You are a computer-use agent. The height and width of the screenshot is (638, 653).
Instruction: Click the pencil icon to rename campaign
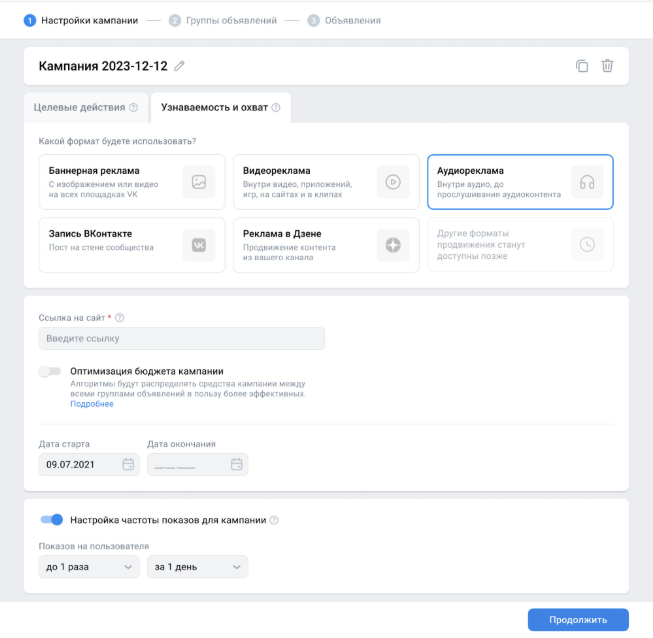[180, 66]
